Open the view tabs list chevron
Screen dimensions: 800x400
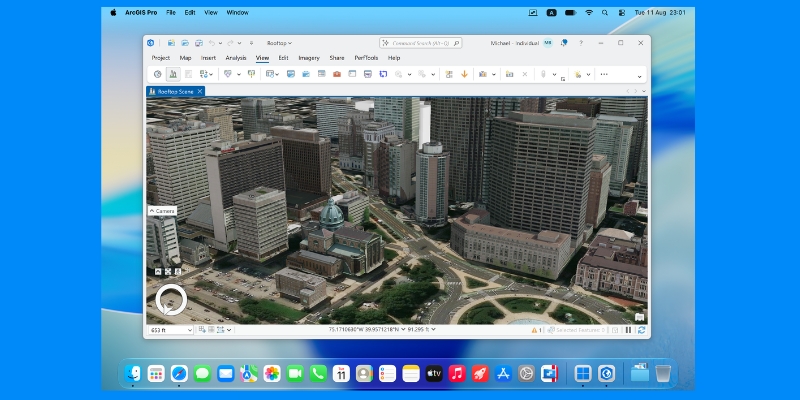point(644,91)
